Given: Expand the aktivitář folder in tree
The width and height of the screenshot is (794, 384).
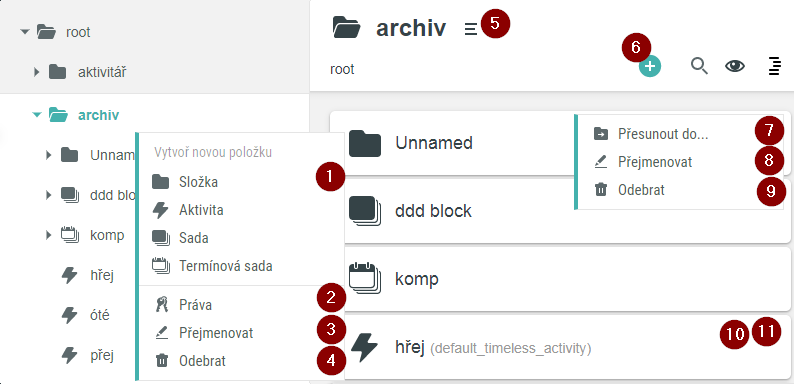Looking at the screenshot, I should point(36,72).
